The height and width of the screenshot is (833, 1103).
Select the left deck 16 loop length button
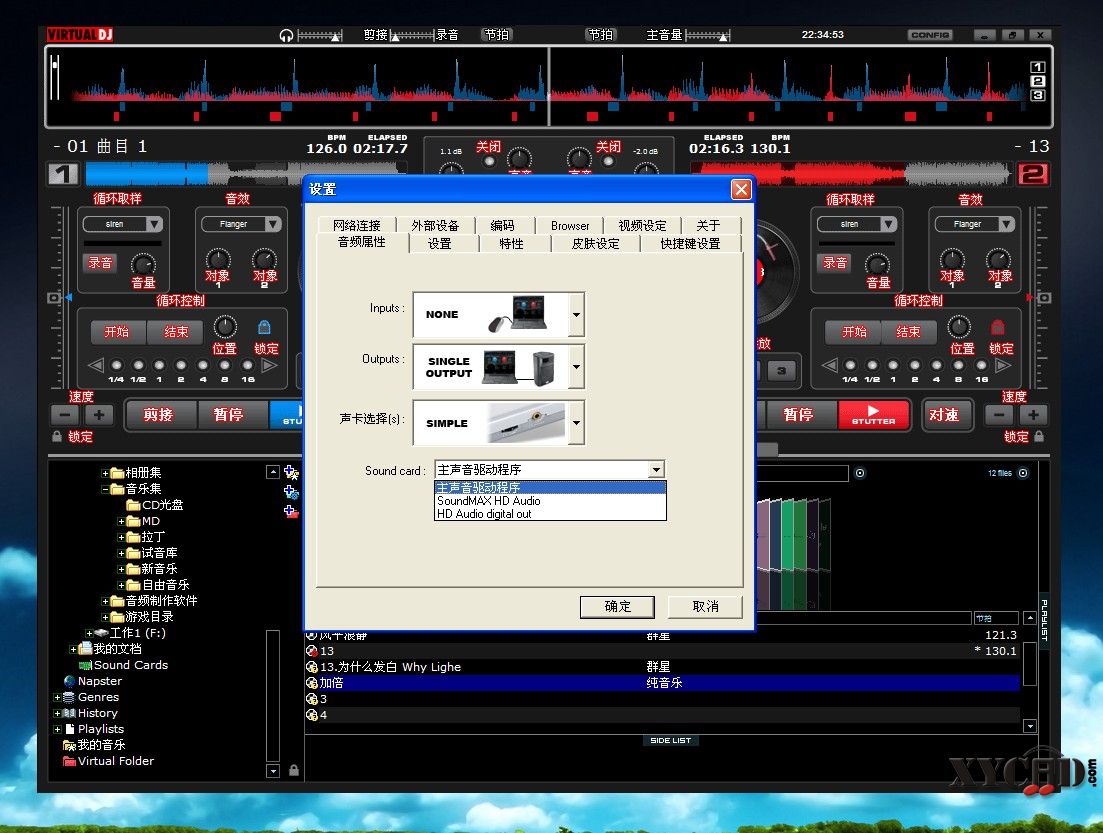[x=248, y=365]
